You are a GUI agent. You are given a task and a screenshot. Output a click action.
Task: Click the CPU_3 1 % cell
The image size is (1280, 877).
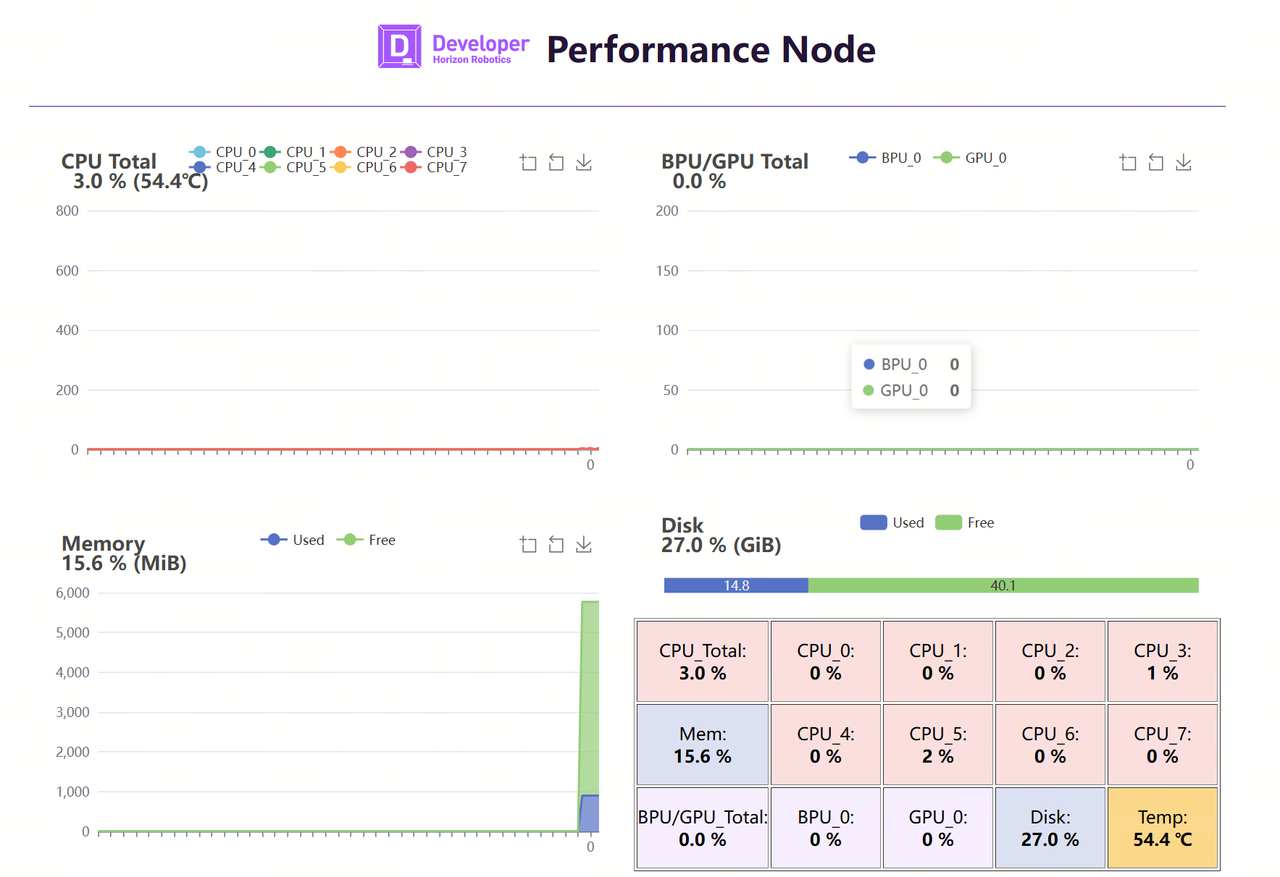coord(1163,661)
